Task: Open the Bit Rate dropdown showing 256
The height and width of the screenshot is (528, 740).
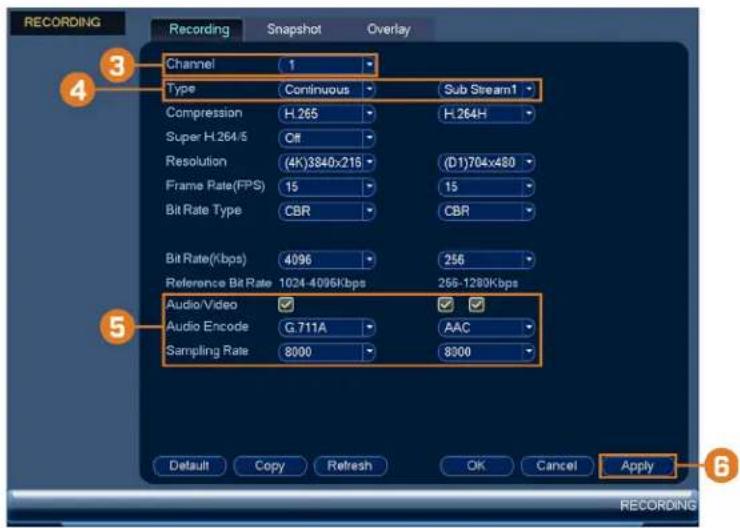Action: (x=486, y=260)
